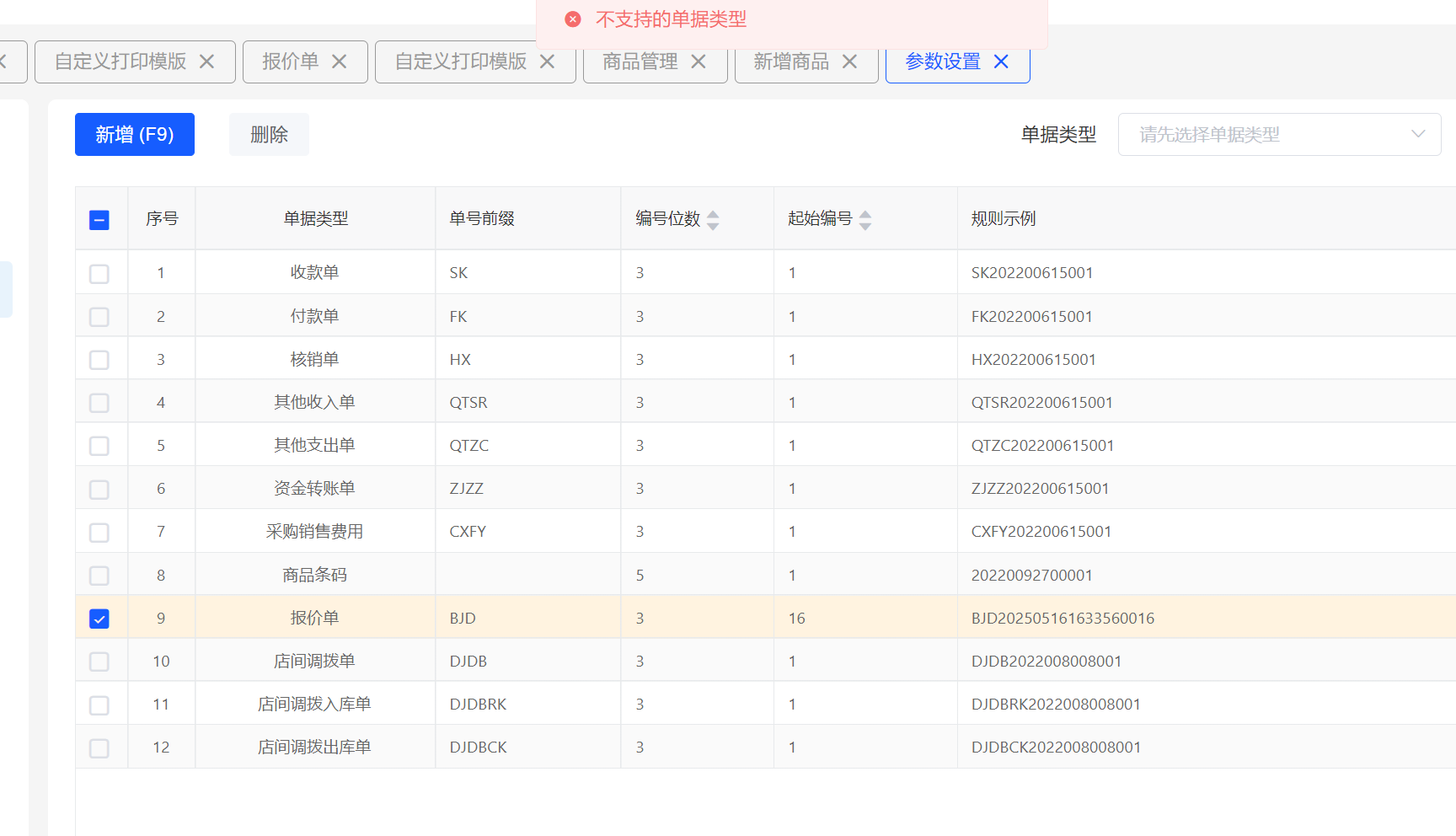Click the QTSR prefix cell
This screenshot has width=1456, height=836.
(528, 402)
